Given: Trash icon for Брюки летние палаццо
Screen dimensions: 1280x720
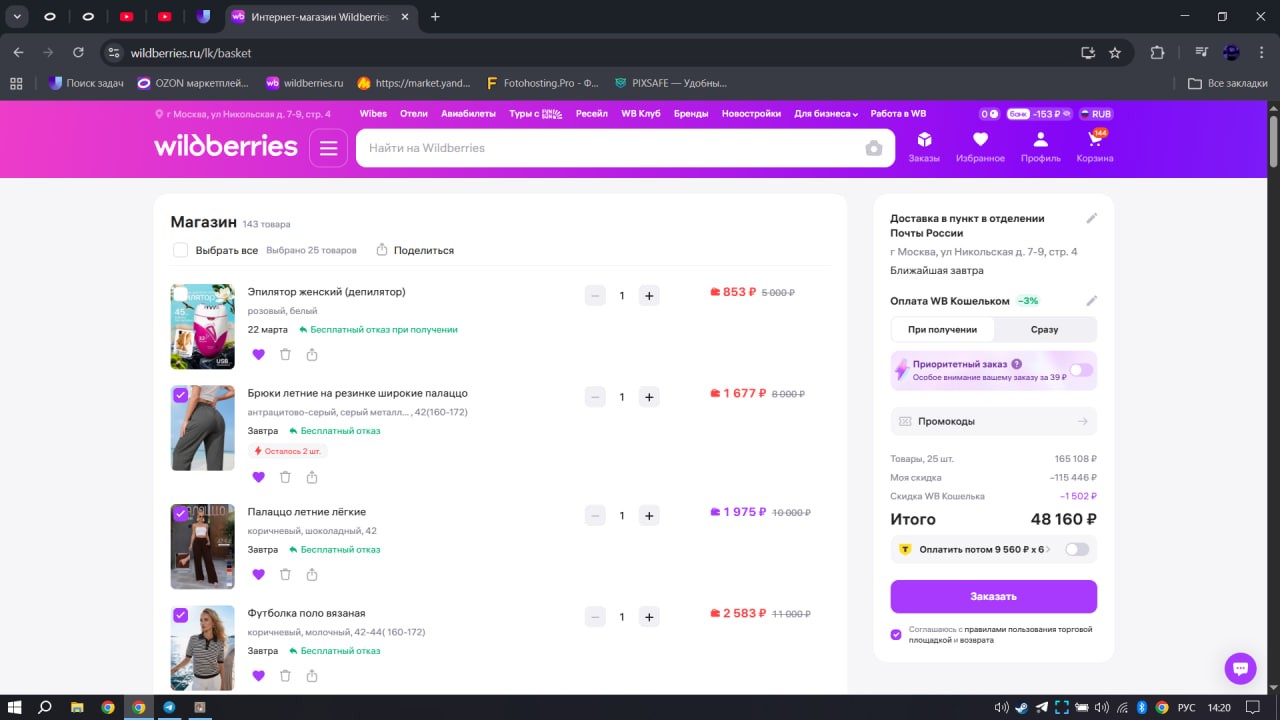Looking at the screenshot, I should coord(285,477).
